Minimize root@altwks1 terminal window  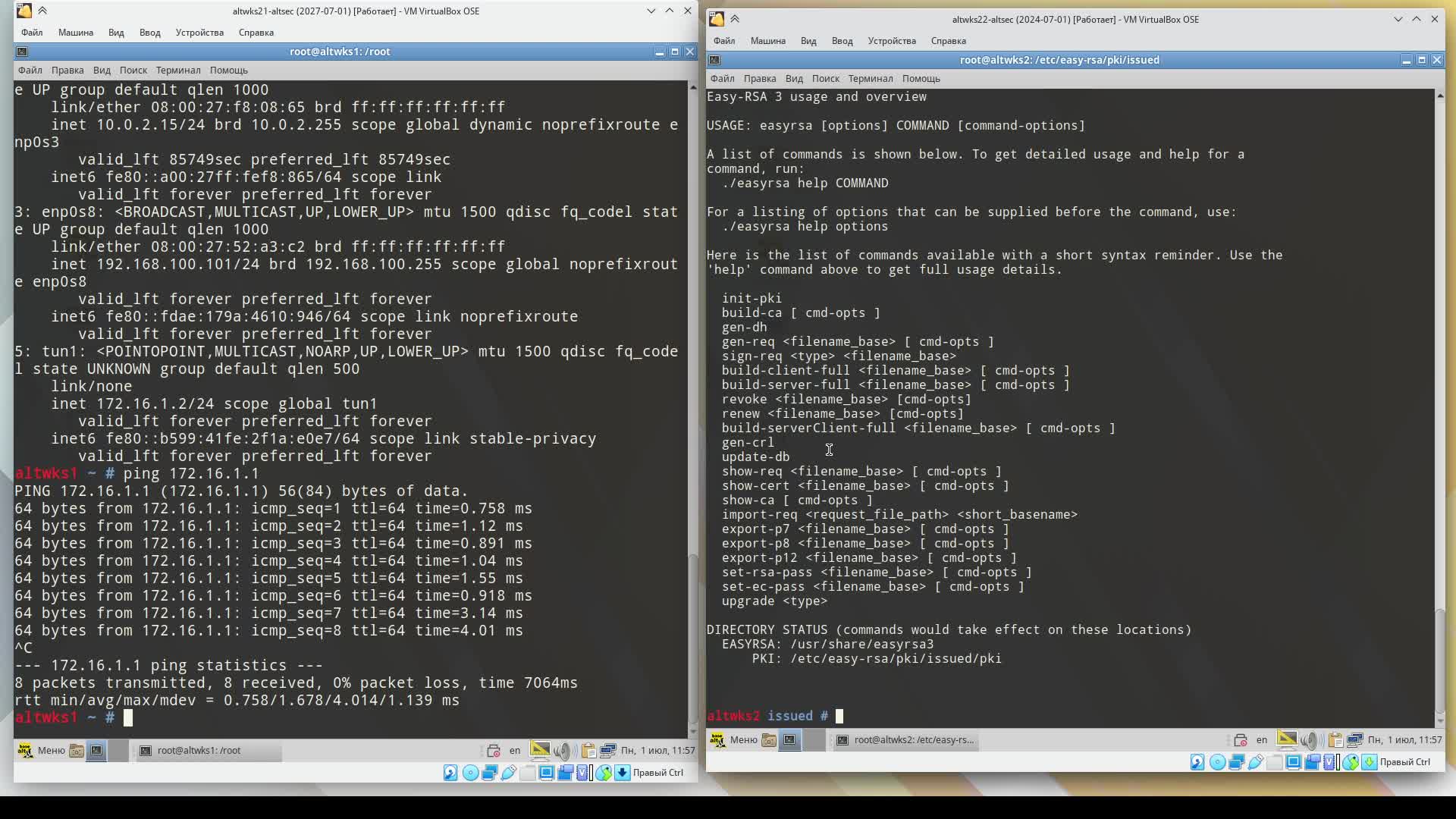[659, 52]
